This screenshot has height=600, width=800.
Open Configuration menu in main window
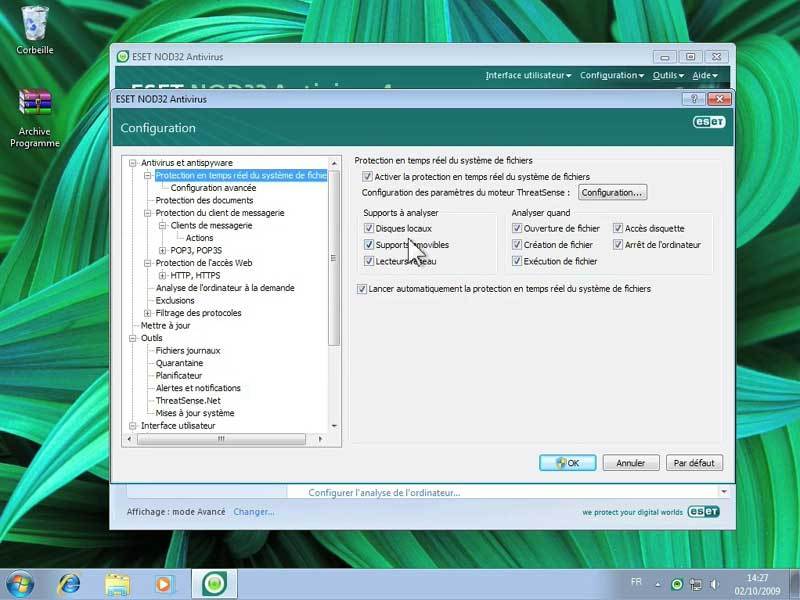(612, 76)
